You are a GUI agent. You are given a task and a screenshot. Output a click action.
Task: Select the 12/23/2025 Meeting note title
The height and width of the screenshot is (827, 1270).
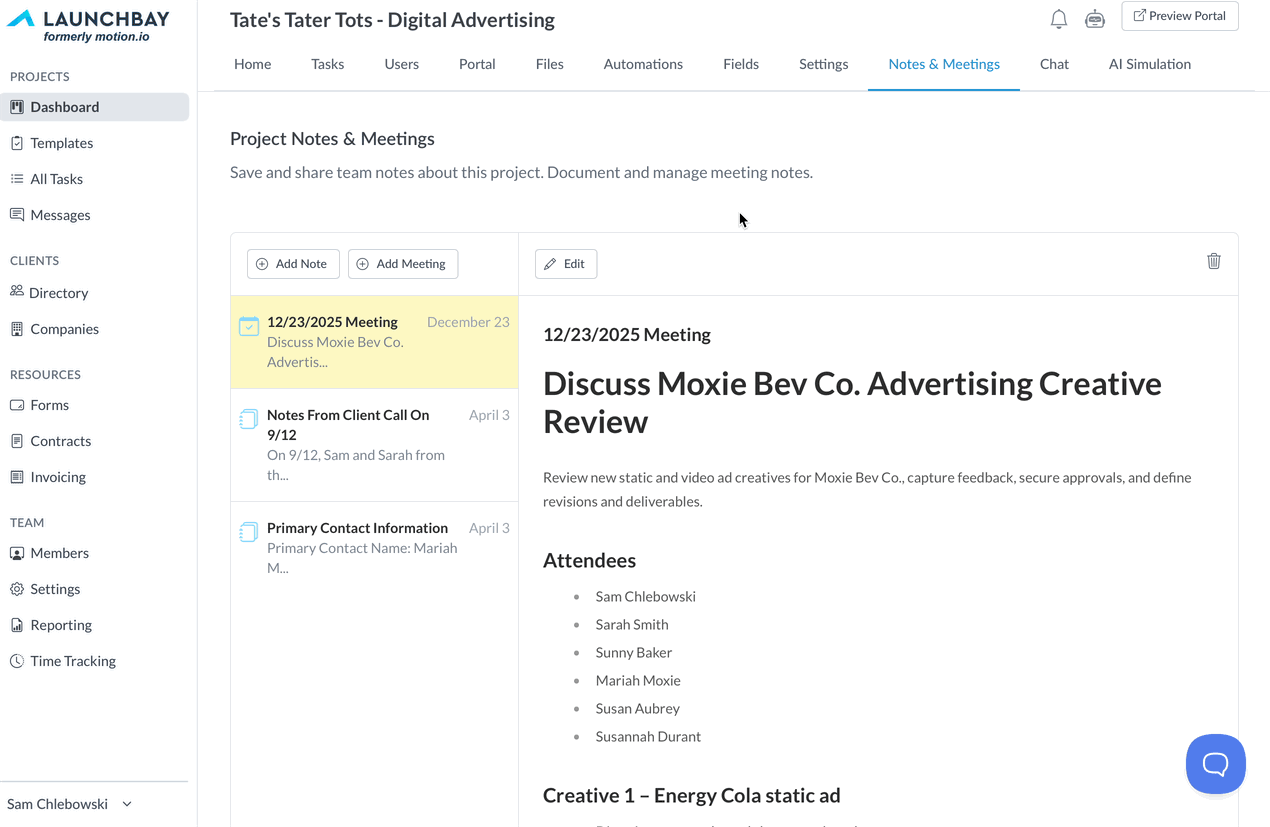(x=332, y=322)
